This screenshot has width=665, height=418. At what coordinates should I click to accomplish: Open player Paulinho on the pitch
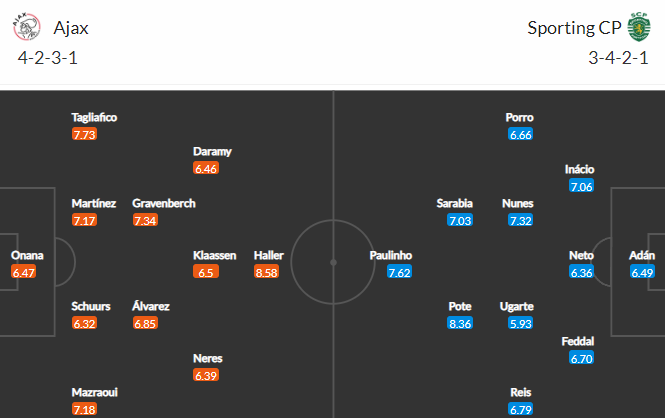[391, 255]
